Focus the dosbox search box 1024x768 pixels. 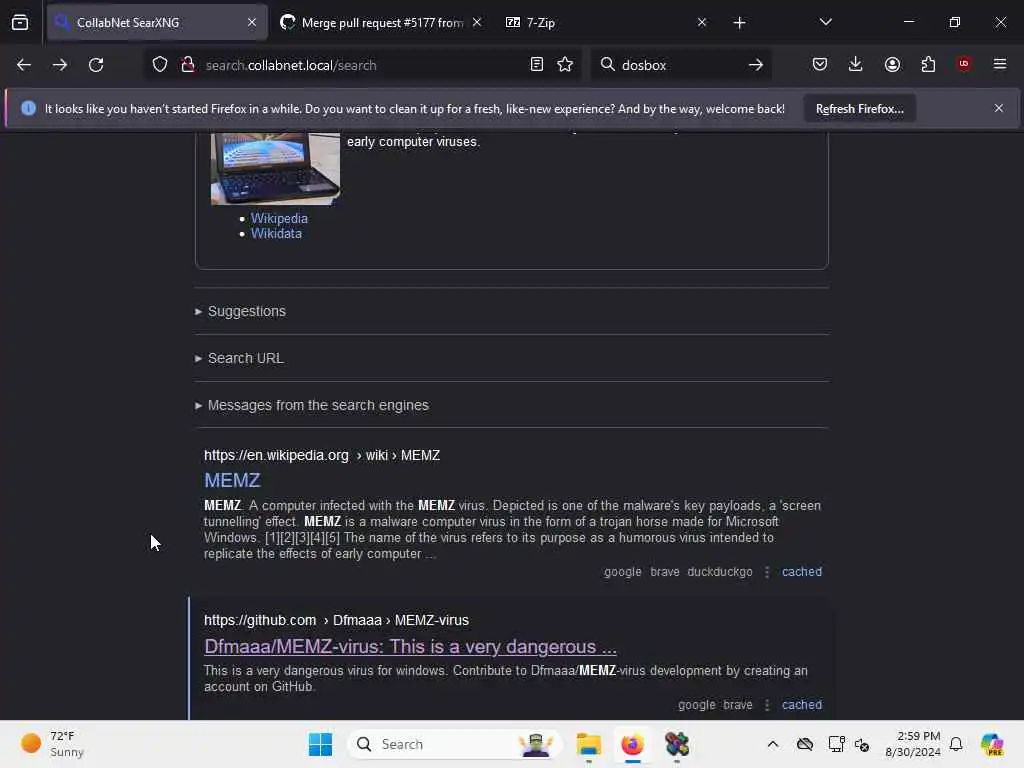pyautogui.click(x=679, y=65)
